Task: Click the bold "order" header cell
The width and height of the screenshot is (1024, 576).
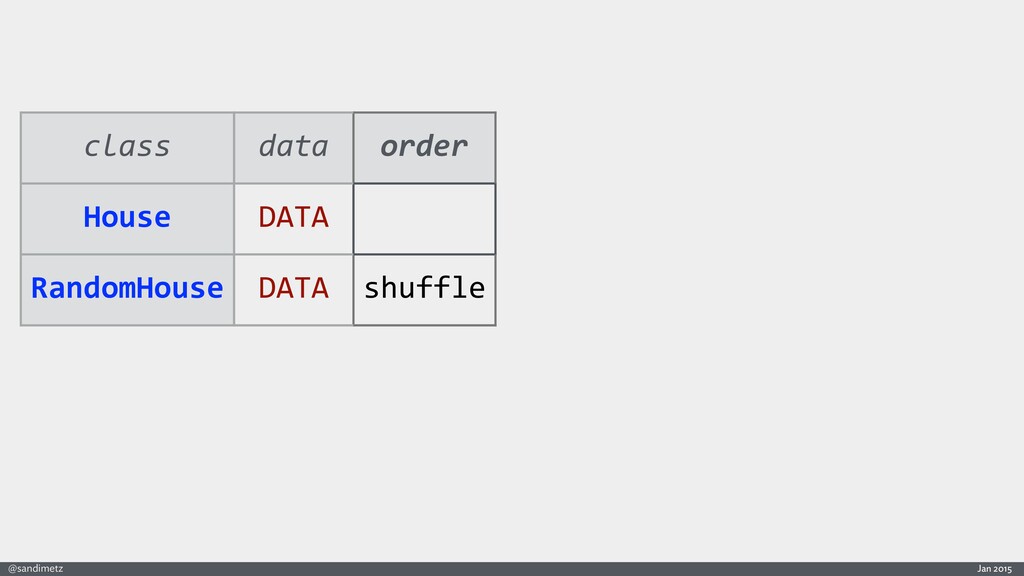Action: click(424, 147)
